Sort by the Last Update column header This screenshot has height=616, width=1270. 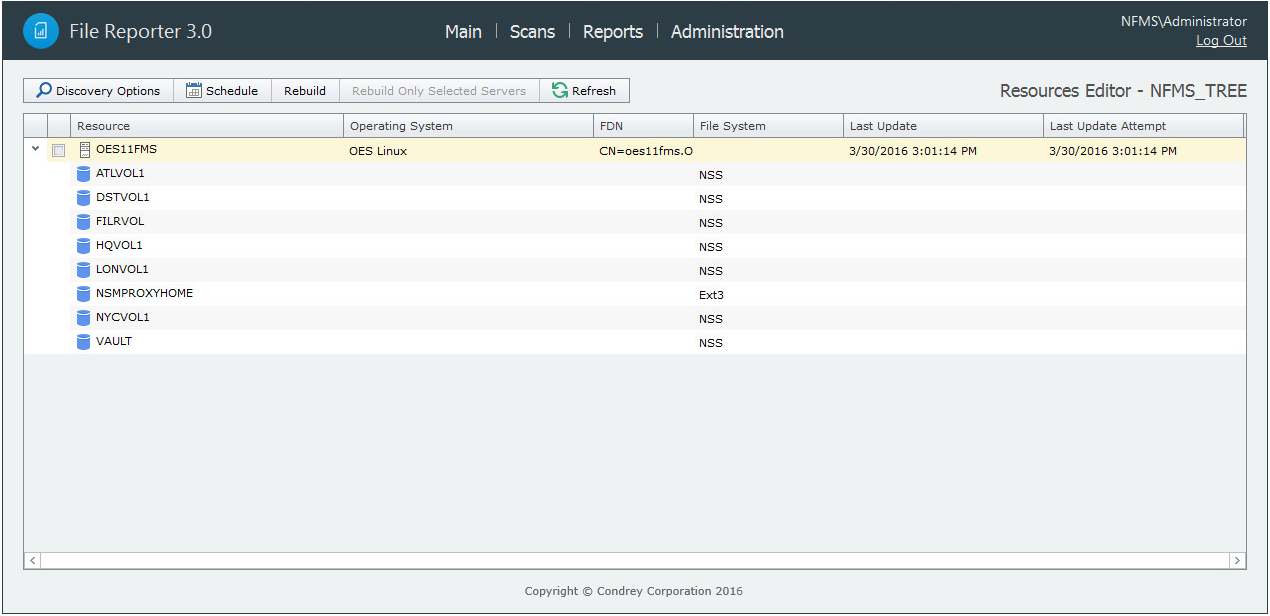883,126
